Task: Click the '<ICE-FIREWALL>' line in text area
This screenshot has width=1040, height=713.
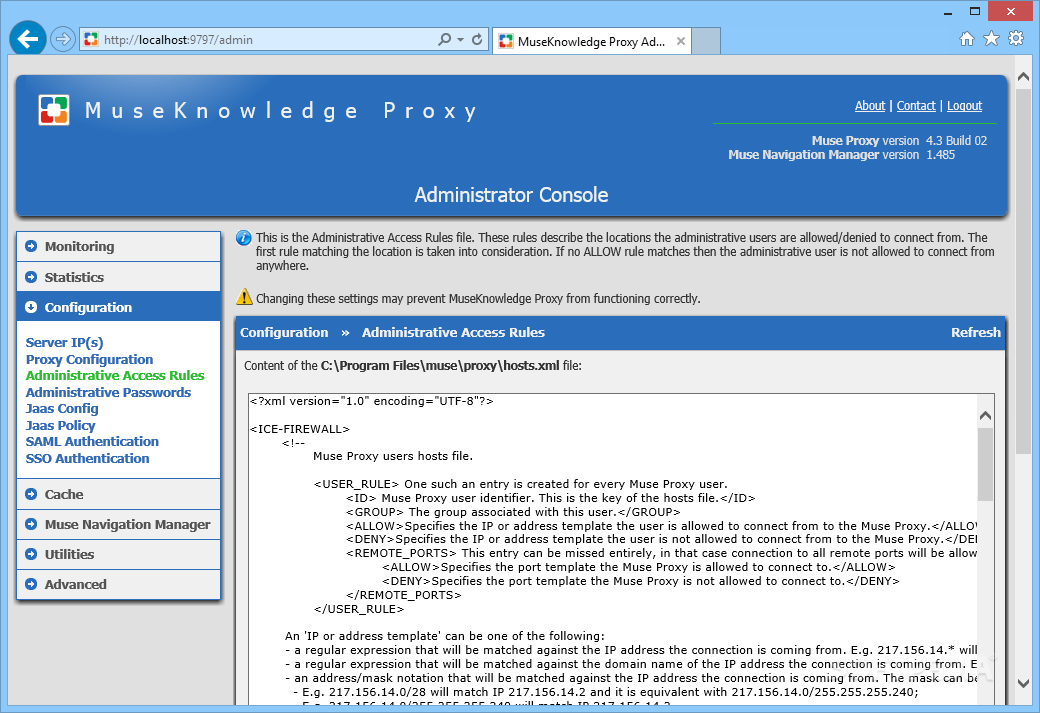Action: [x=300, y=428]
